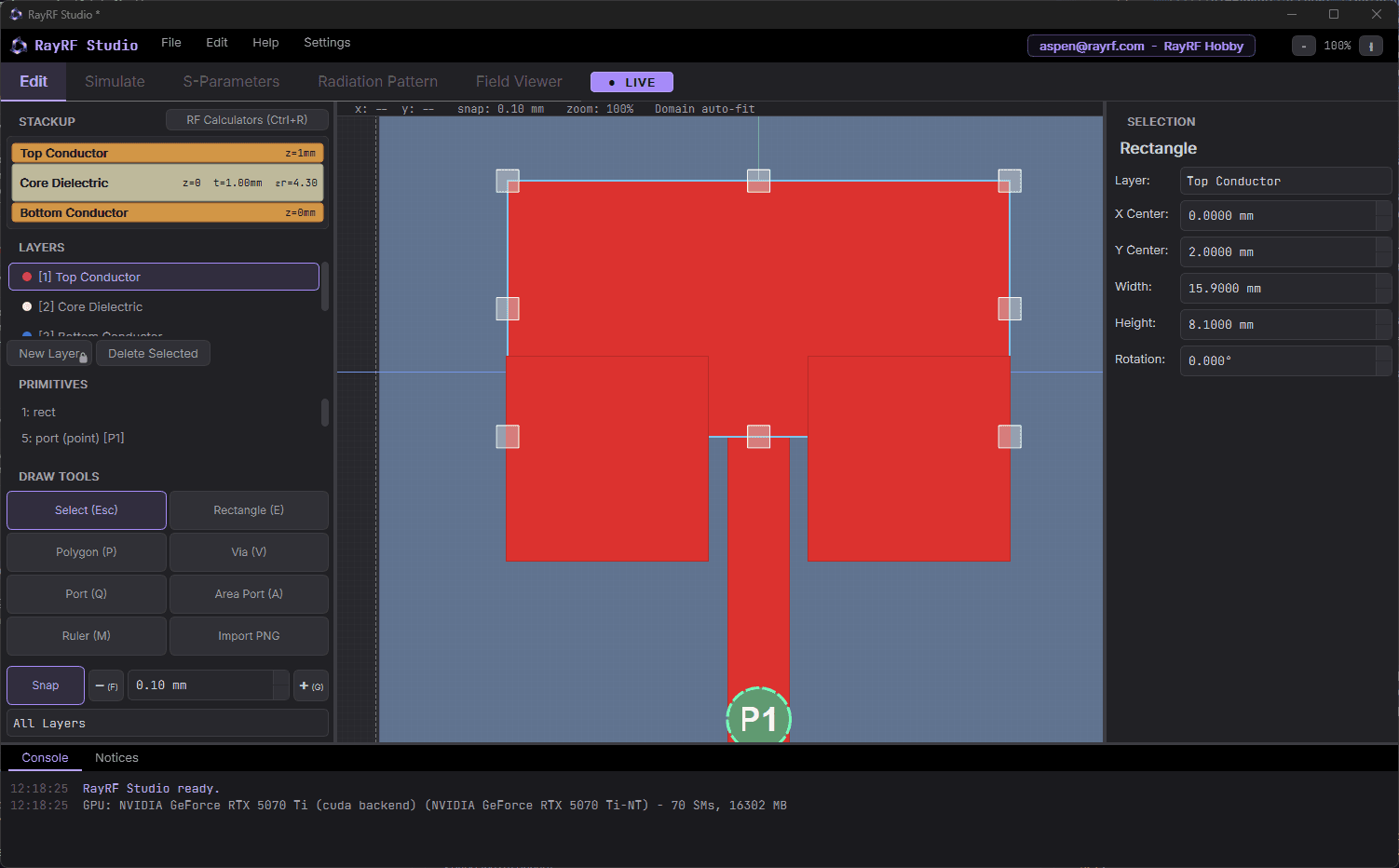Click the zoom out minus button

[1304, 46]
